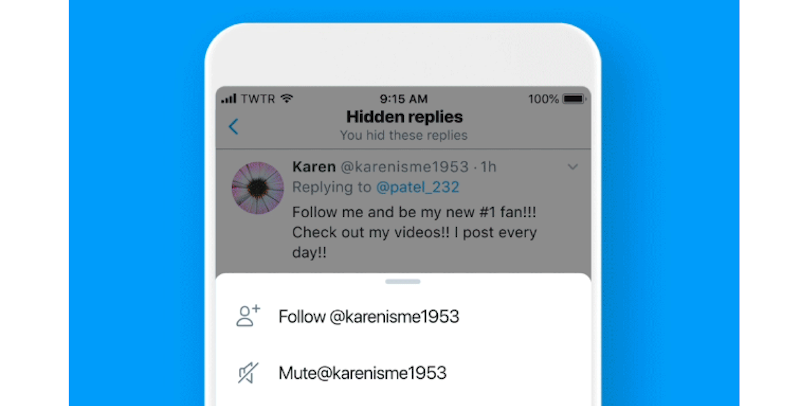
Task: Tap the battery status icon
Action: coord(573,99)
